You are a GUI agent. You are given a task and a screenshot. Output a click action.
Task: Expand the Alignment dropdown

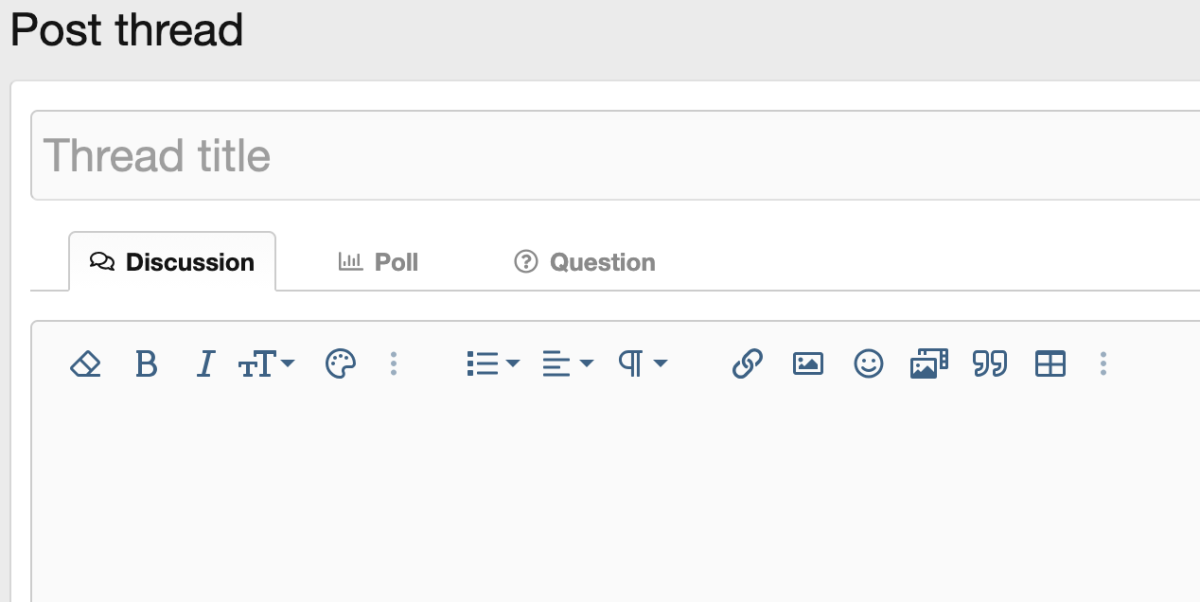coord(567,364)
